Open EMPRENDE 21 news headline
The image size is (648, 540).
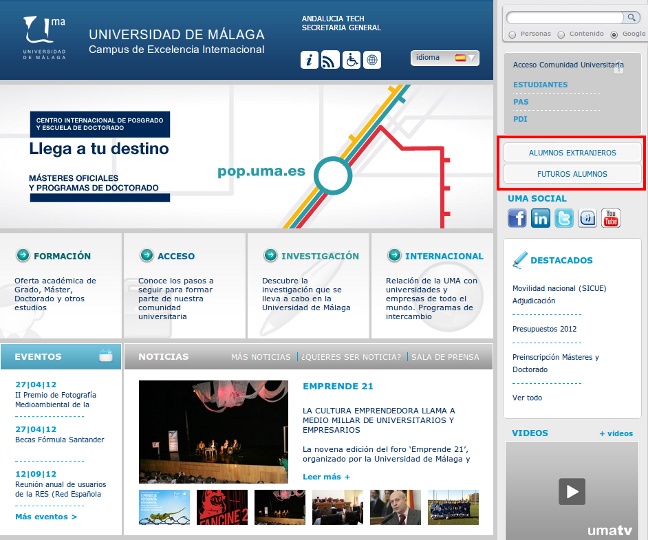click(x=338, y=386)
